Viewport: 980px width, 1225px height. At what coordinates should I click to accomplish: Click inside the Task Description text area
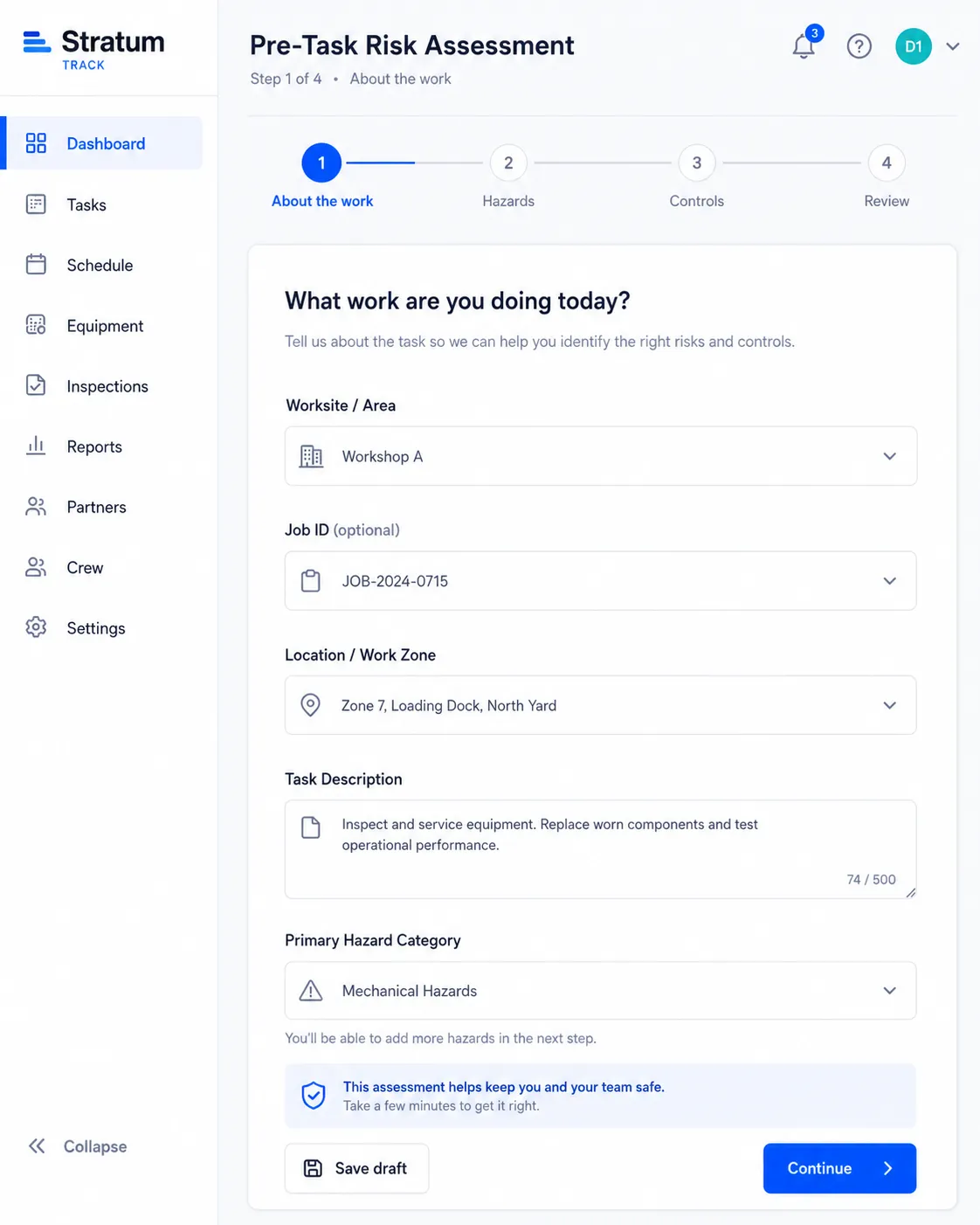pos(601,849)
